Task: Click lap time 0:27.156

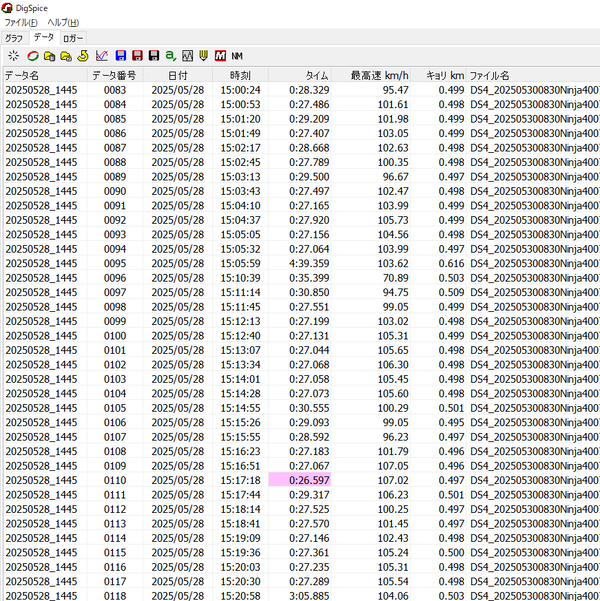Action: 309,235
